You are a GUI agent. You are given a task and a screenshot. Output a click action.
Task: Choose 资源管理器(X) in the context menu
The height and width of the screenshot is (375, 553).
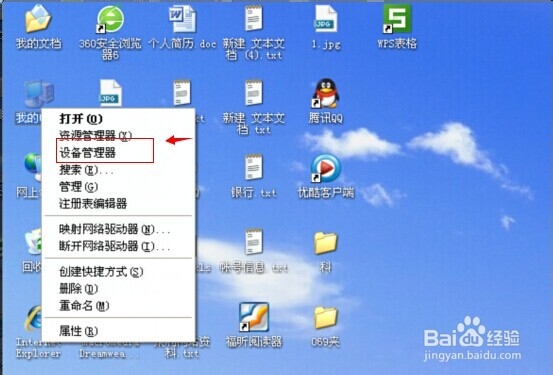118,135
